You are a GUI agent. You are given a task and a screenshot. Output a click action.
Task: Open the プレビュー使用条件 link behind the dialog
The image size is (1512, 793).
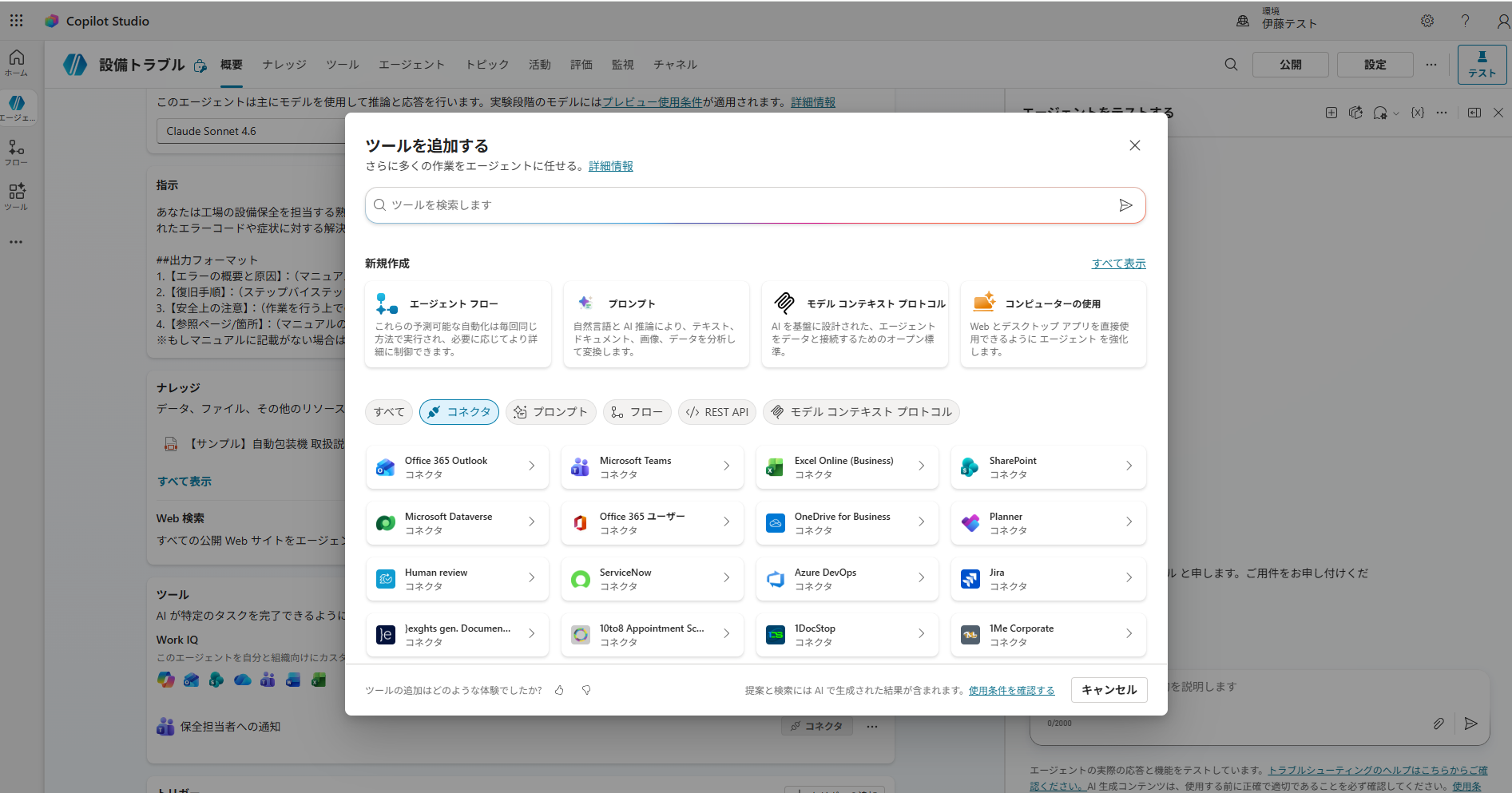pyautogui.click(x=653, y=102)
